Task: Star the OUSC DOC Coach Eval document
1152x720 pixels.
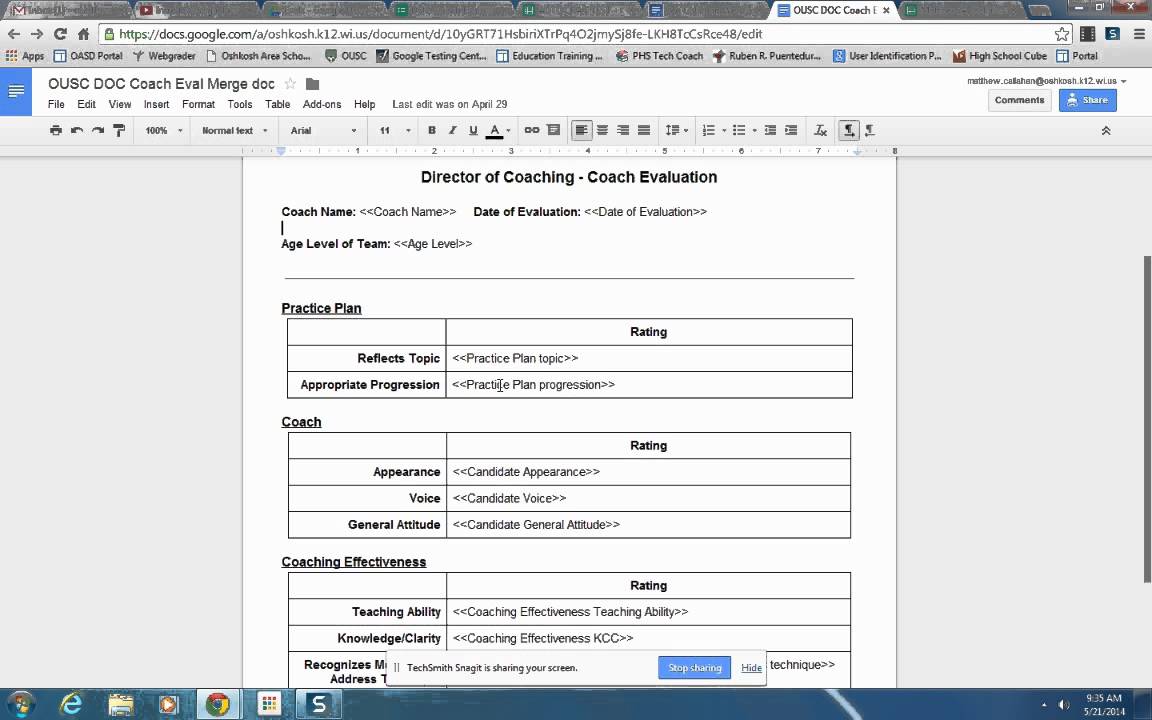Action: click(x=290, y=84)
